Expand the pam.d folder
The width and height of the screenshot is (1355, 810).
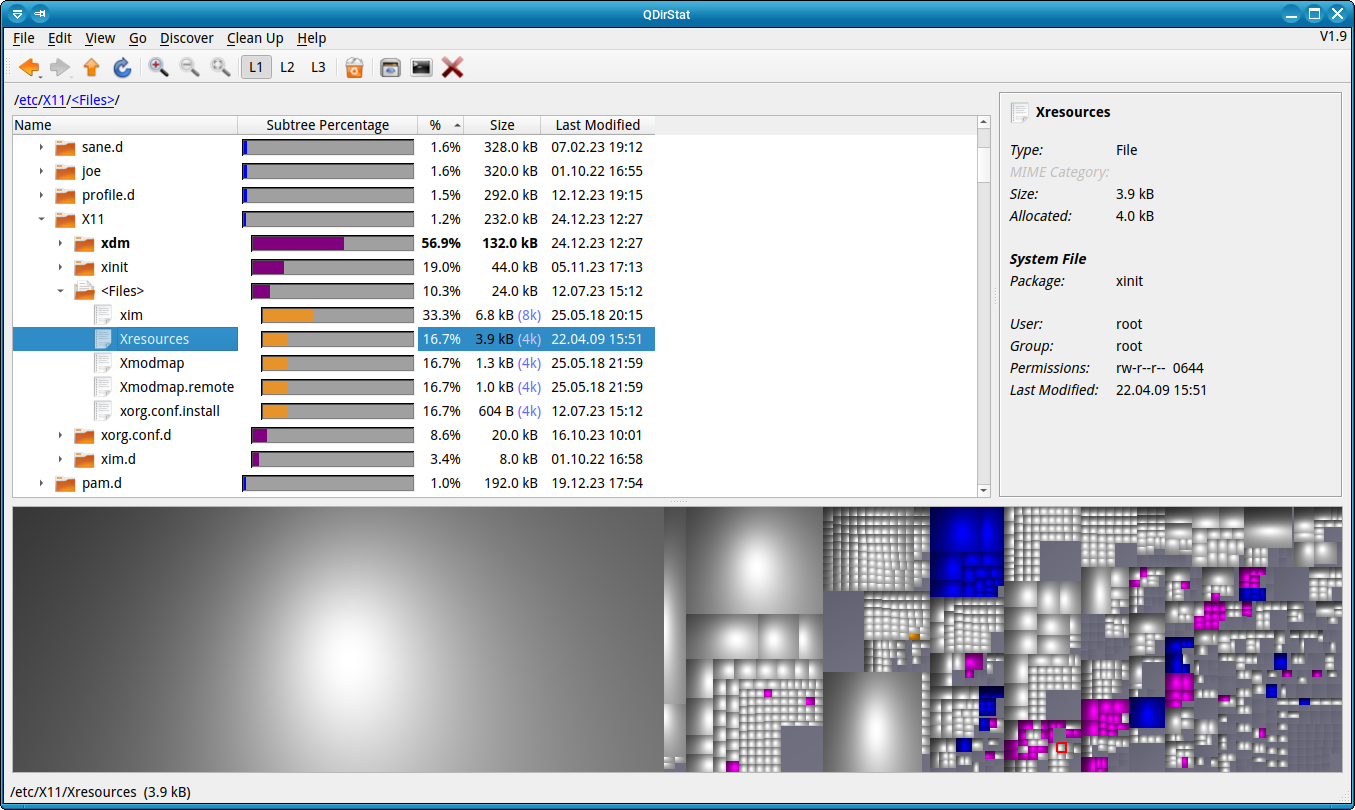click(x=41, y=483)
